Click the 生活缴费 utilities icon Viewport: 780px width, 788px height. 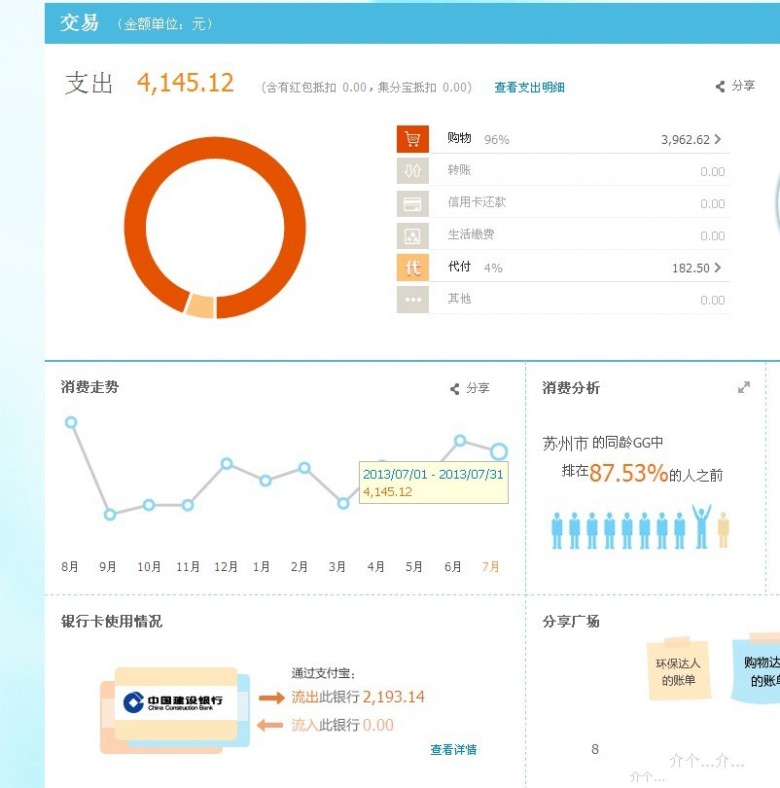pos(412,235)
